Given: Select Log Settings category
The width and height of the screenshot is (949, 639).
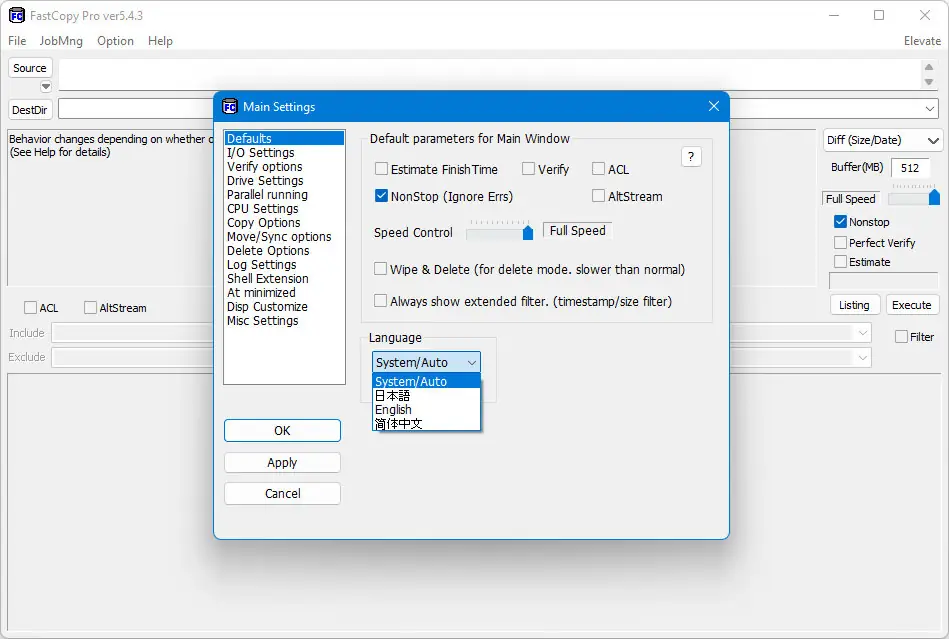Looking at the screenshot, I should pos(284,264).
